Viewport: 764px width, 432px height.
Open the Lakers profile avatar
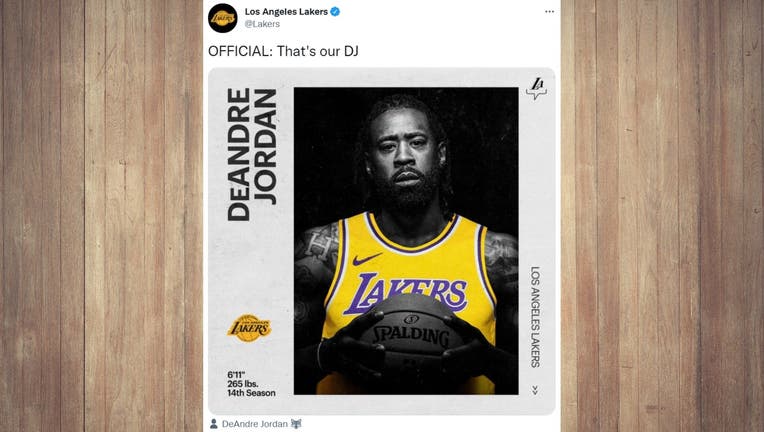[x=223, y=18]
